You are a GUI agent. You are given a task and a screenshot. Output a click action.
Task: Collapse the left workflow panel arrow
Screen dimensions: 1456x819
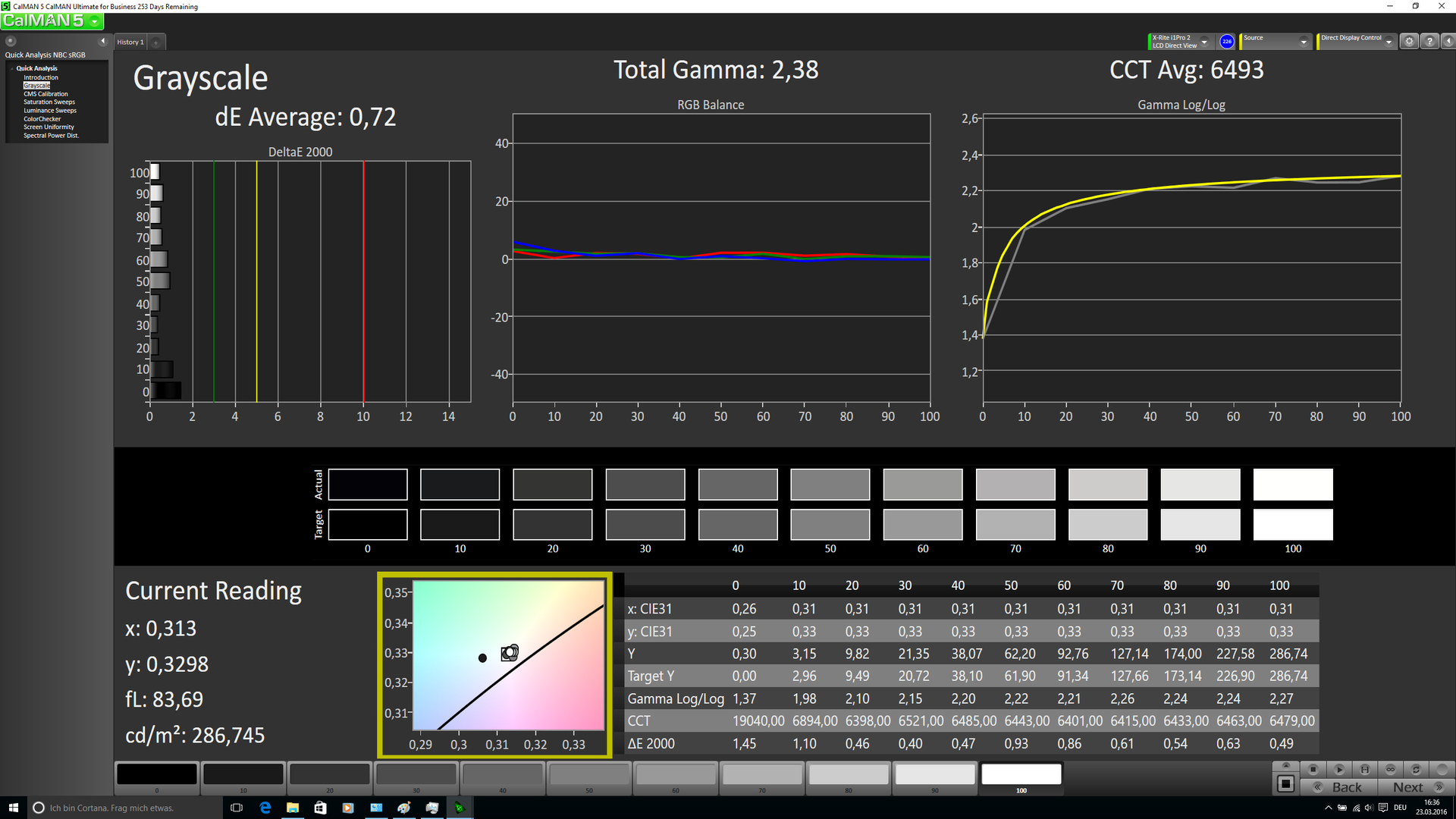103,41
